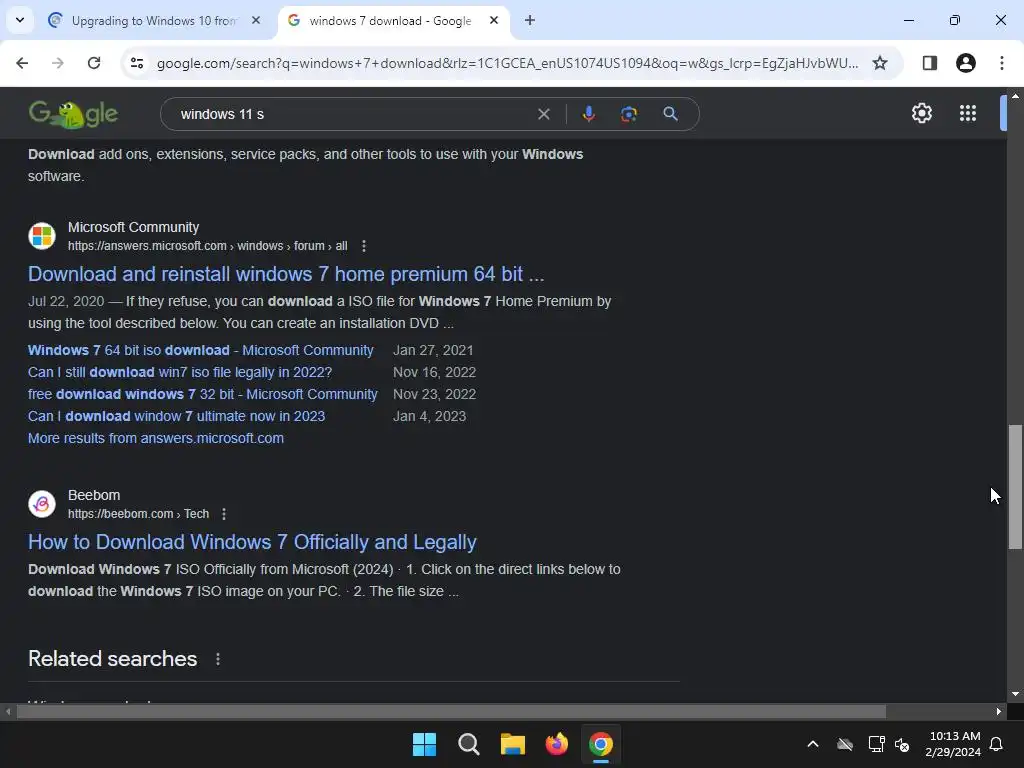
Task: Click the scroll right arrow
Action: tap(999, 712)
